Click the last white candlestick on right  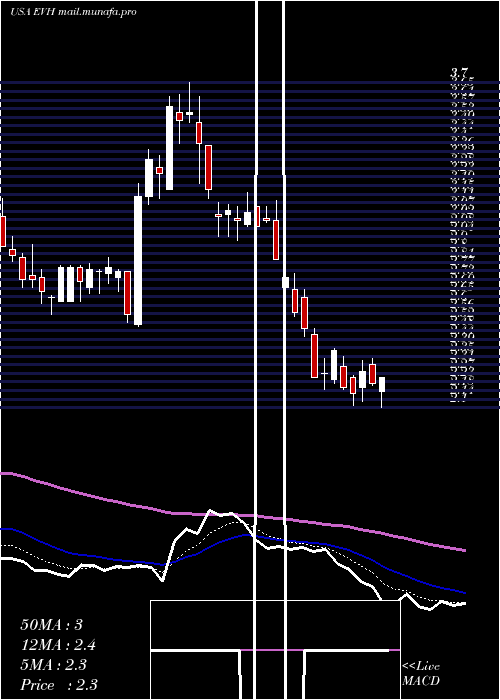[382, 384]
